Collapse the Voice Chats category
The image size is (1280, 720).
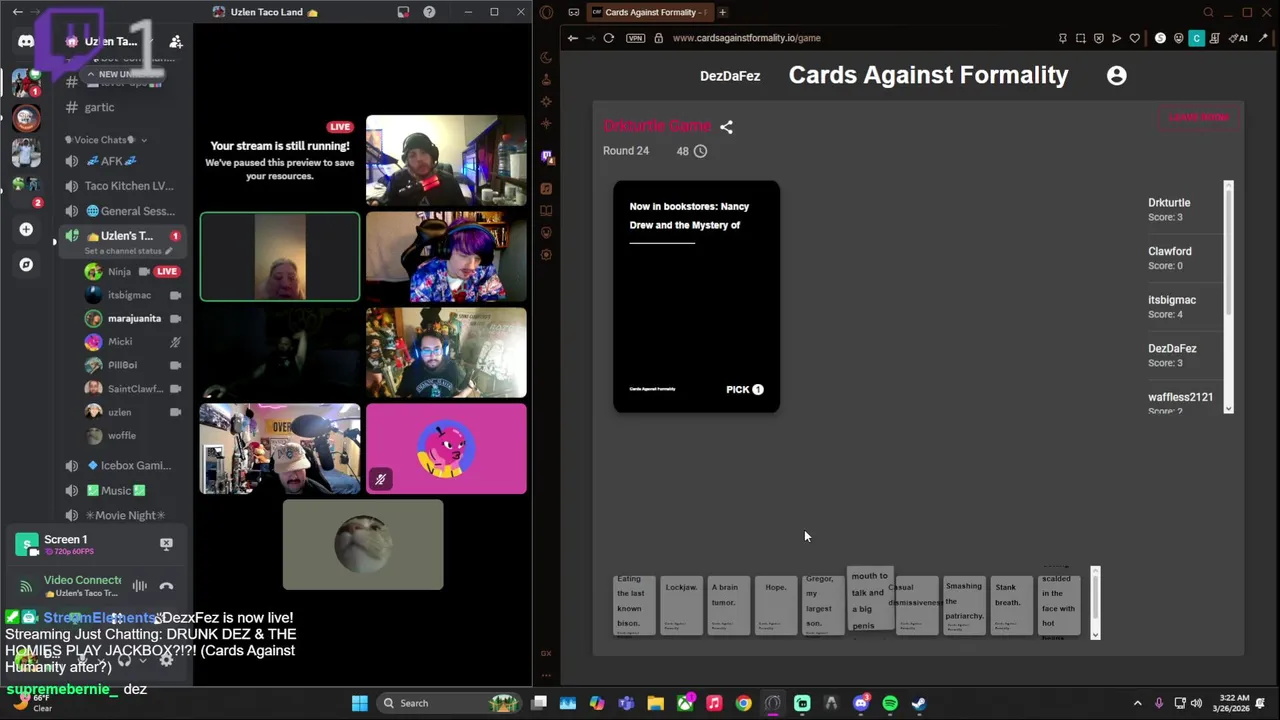(106, 140)
